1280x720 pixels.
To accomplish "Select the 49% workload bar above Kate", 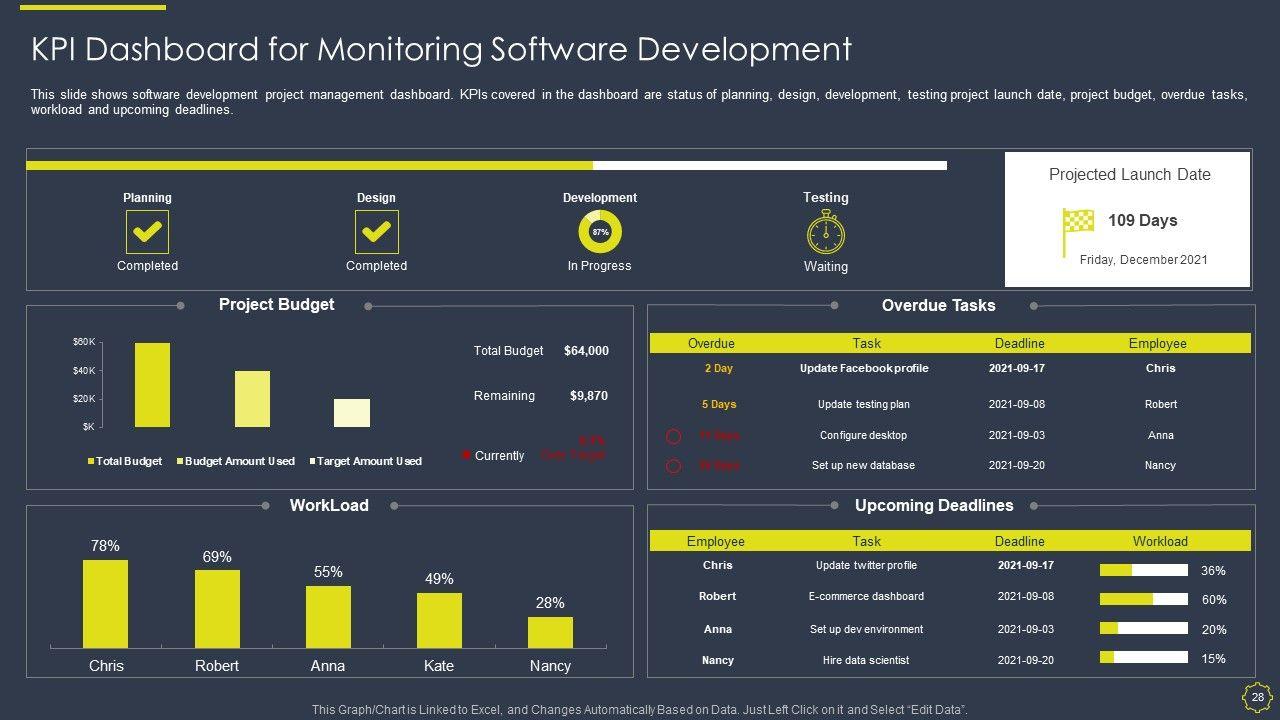I will tap(439, 620).
